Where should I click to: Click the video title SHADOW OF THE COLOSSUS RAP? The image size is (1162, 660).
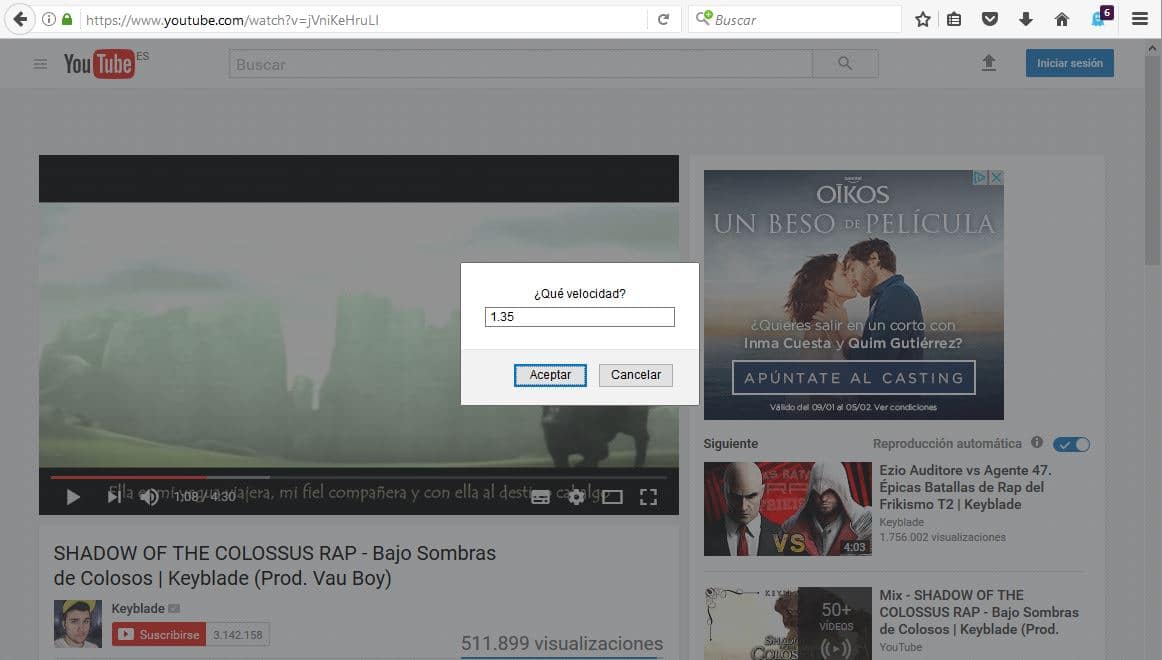[x=275, y=566]
